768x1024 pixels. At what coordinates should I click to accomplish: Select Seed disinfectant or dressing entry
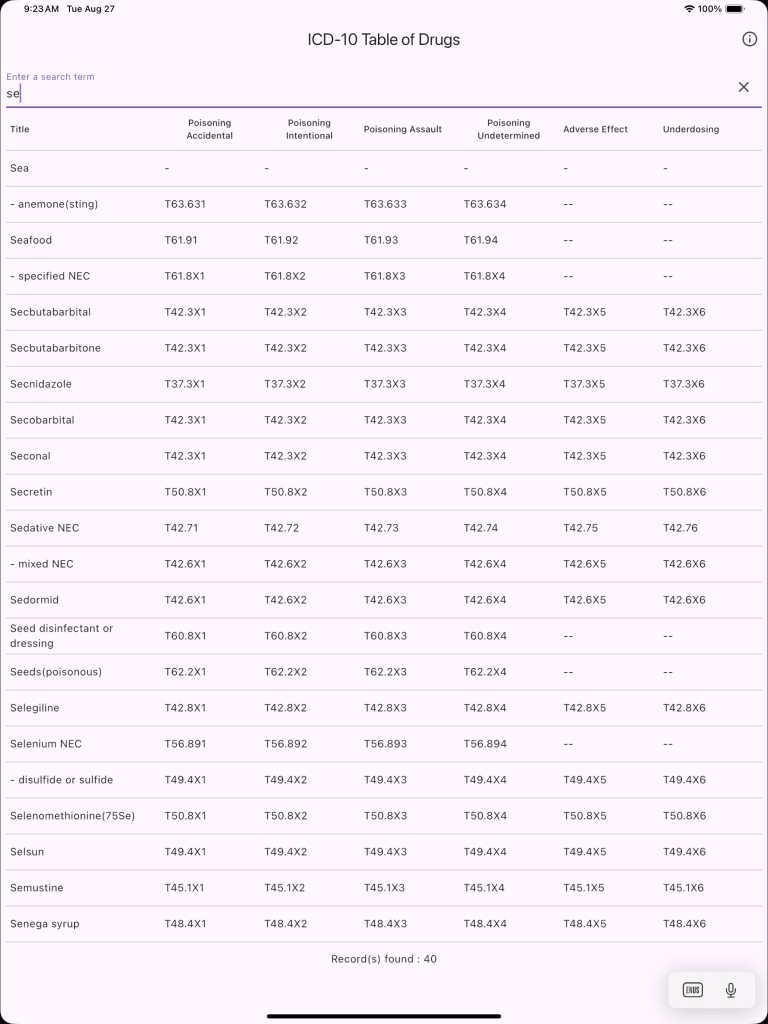pyautogui.click(x=61, y=636)
